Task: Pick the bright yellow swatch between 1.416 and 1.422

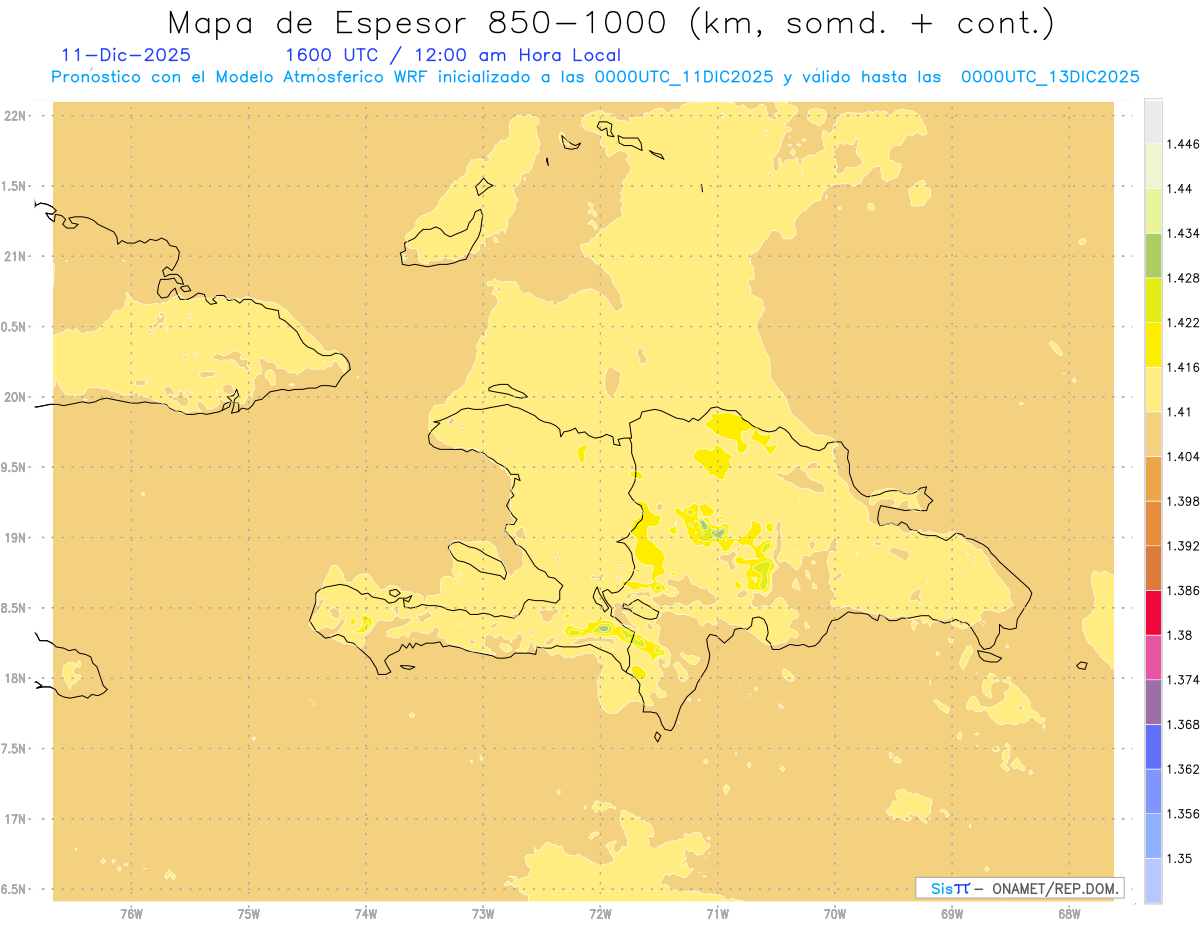Action: click(x=1153, y=345)
